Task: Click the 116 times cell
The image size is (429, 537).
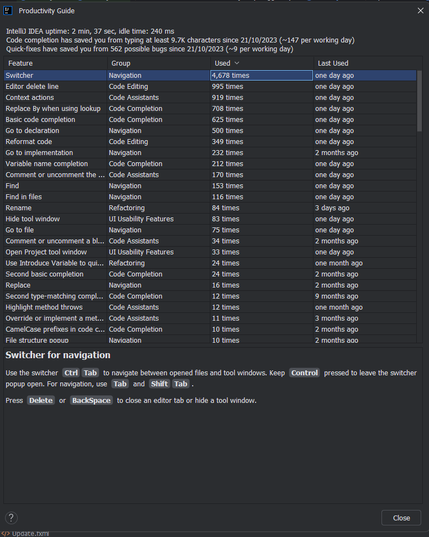Action: tap(261, 197)
